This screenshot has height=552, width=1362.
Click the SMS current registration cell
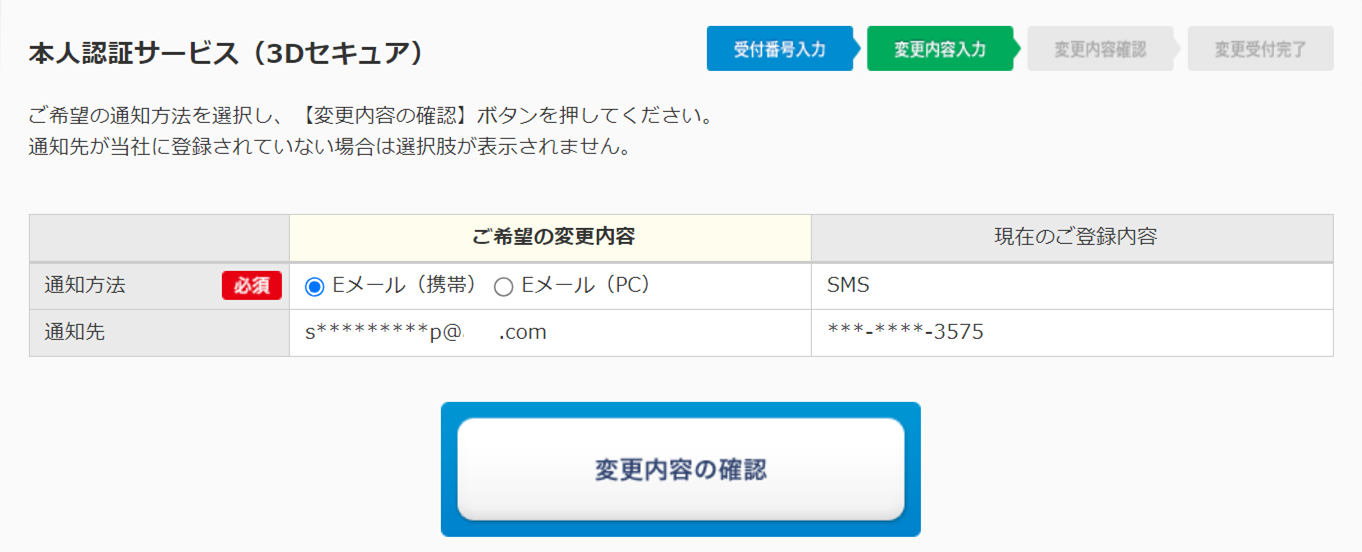(x=1072, y=286)
